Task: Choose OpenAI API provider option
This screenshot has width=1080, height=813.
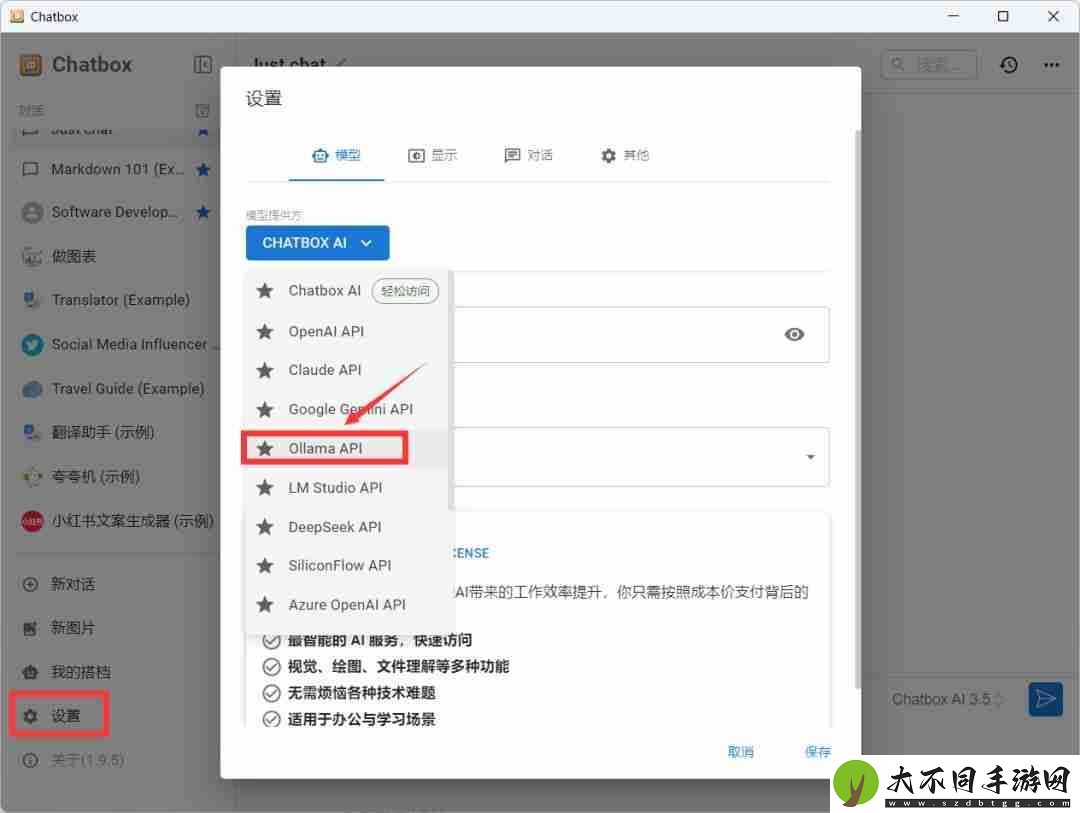Action: click(x=346, y=331)
